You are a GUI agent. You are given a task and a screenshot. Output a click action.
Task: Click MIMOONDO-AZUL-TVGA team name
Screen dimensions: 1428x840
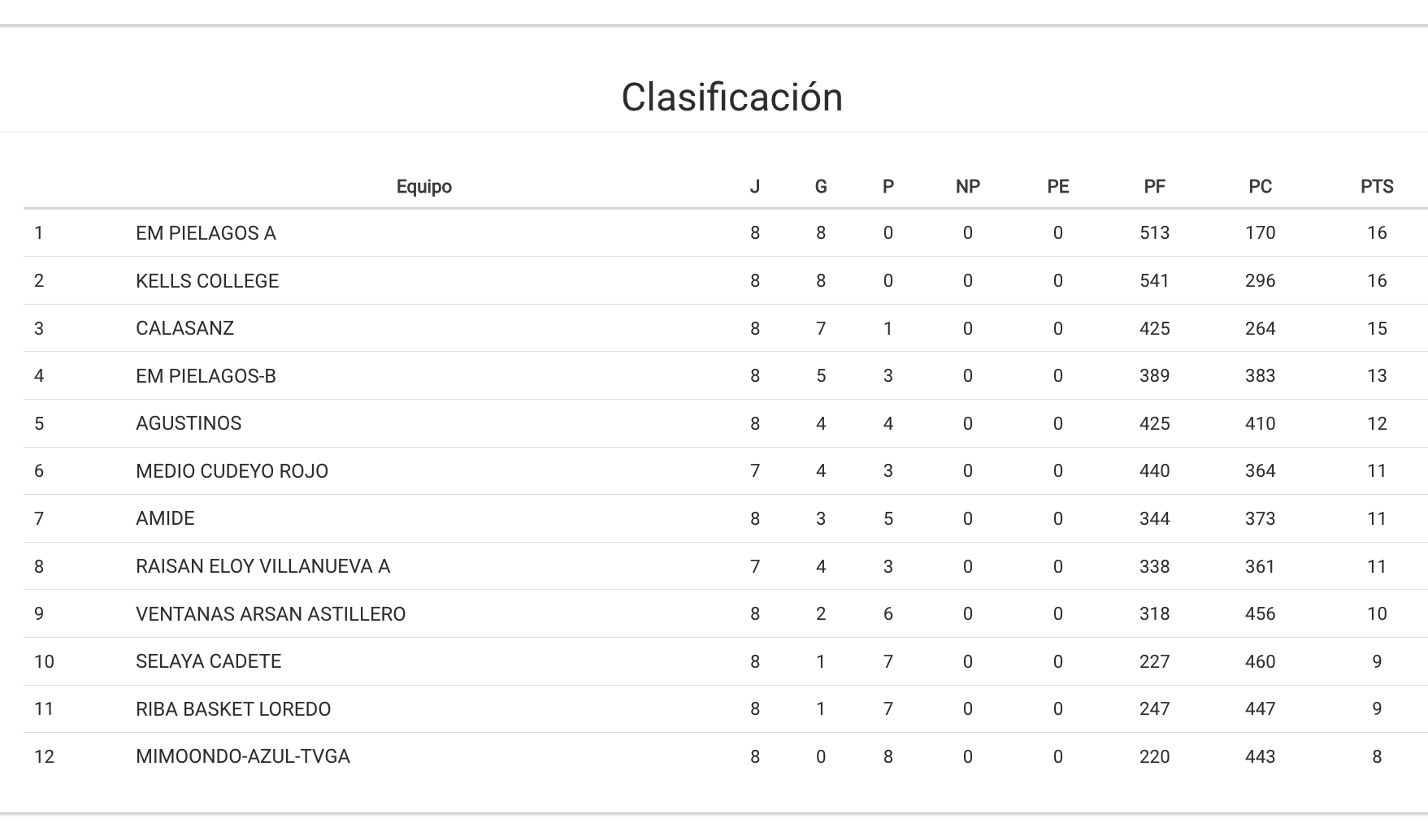coord(243,756)
